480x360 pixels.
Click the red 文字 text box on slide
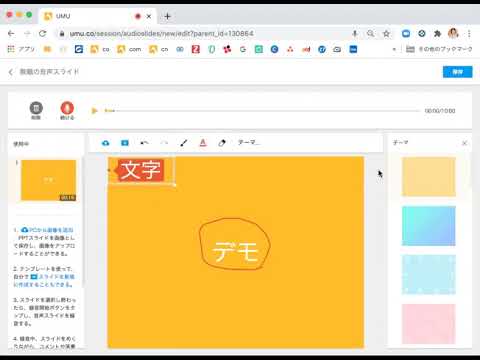(140, 170)
